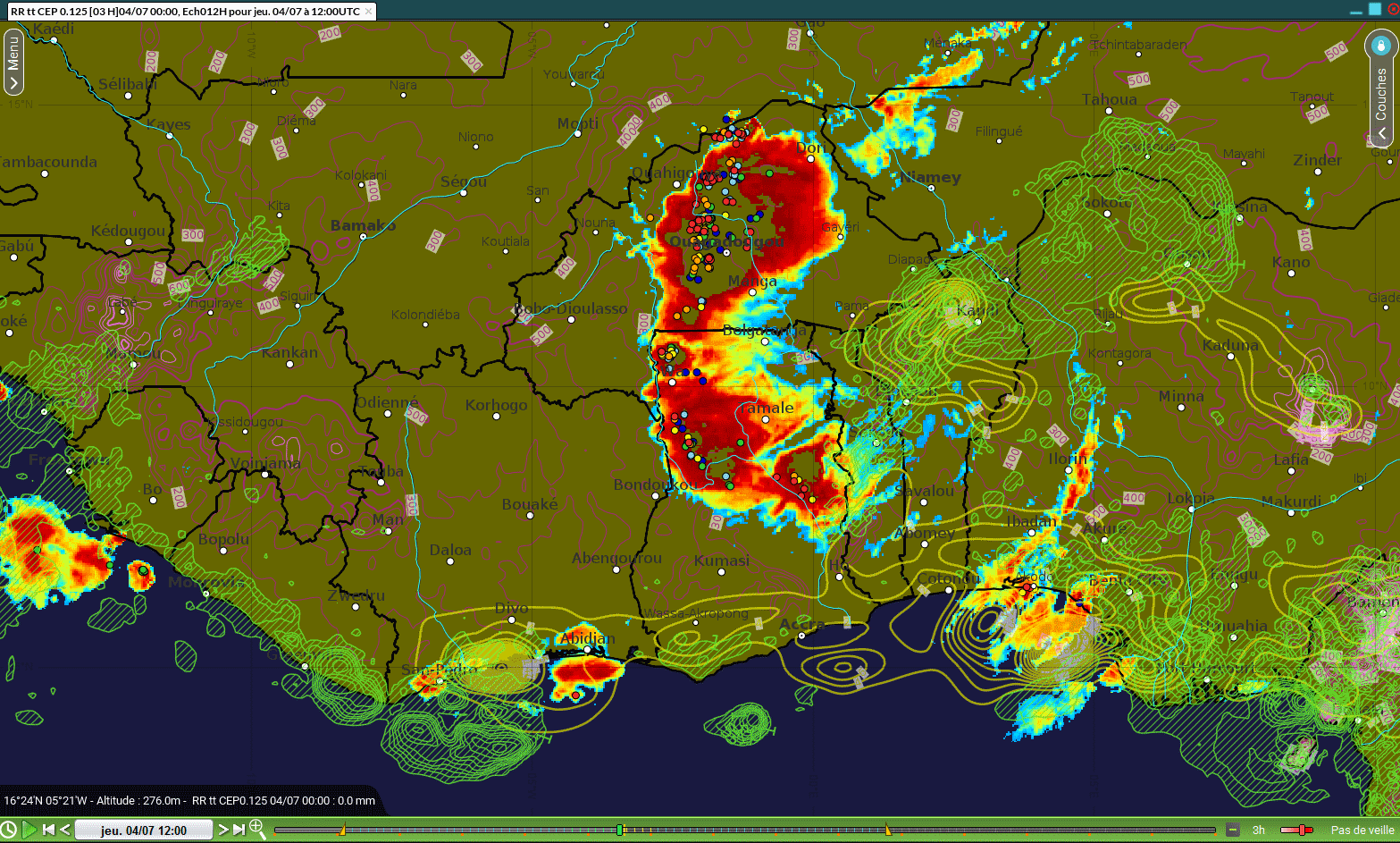Click the Kankan city label

[x=289, y=352]
